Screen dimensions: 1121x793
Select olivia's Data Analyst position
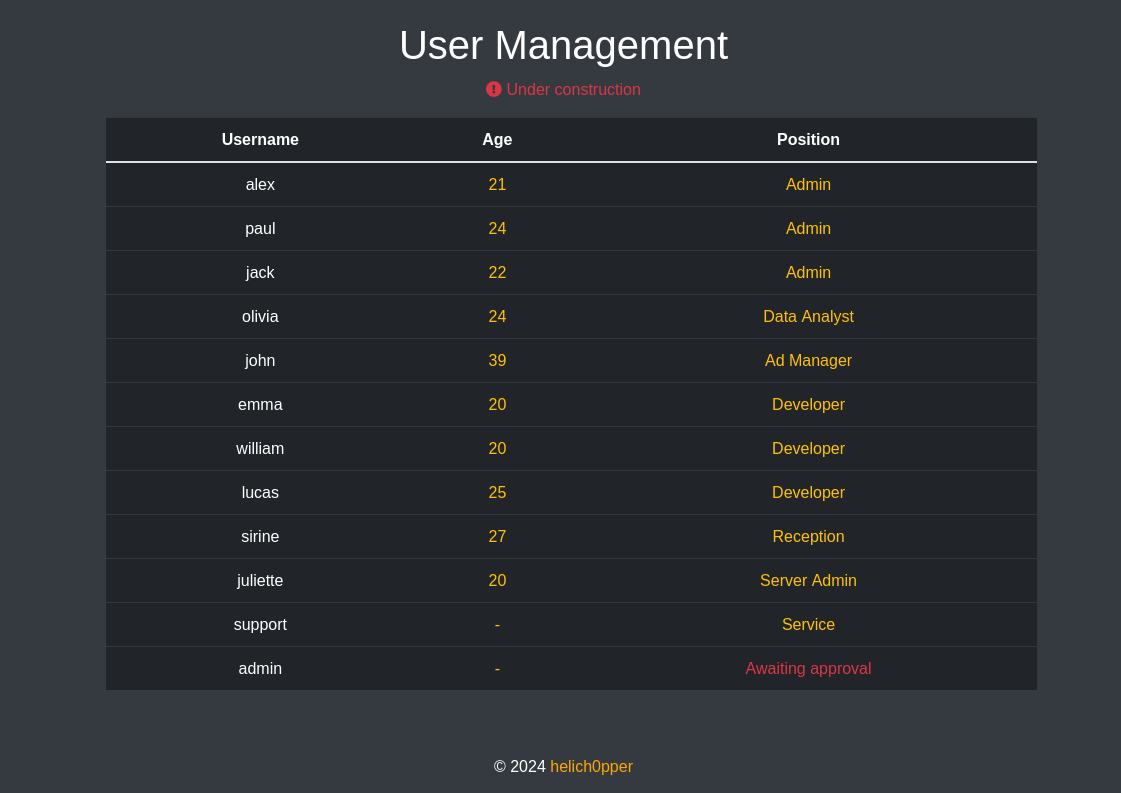click(808, 317)
